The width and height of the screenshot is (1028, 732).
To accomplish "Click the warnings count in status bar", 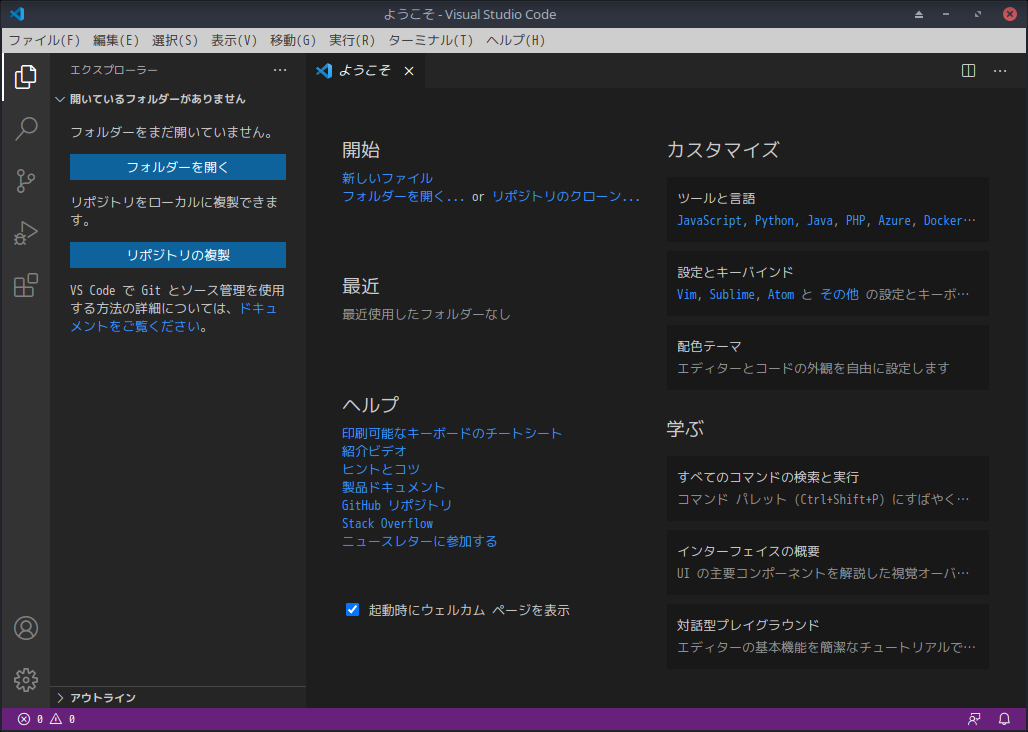I will click(62, 719).
